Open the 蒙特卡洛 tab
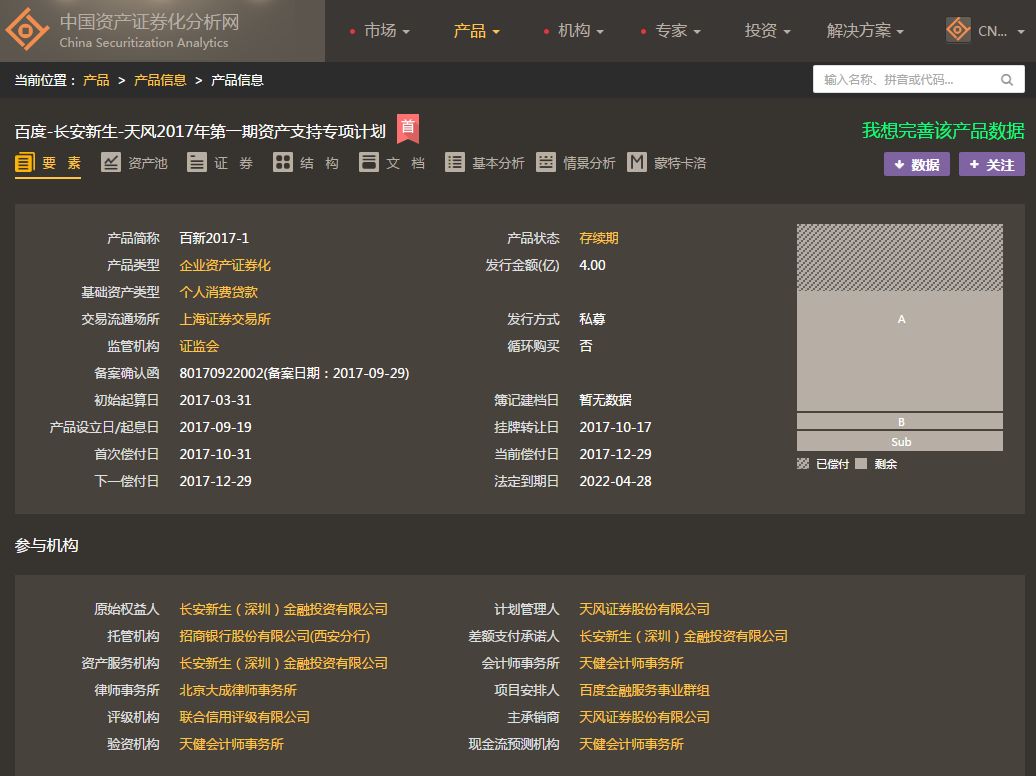Screen dimensions: 1036x776 667,163
